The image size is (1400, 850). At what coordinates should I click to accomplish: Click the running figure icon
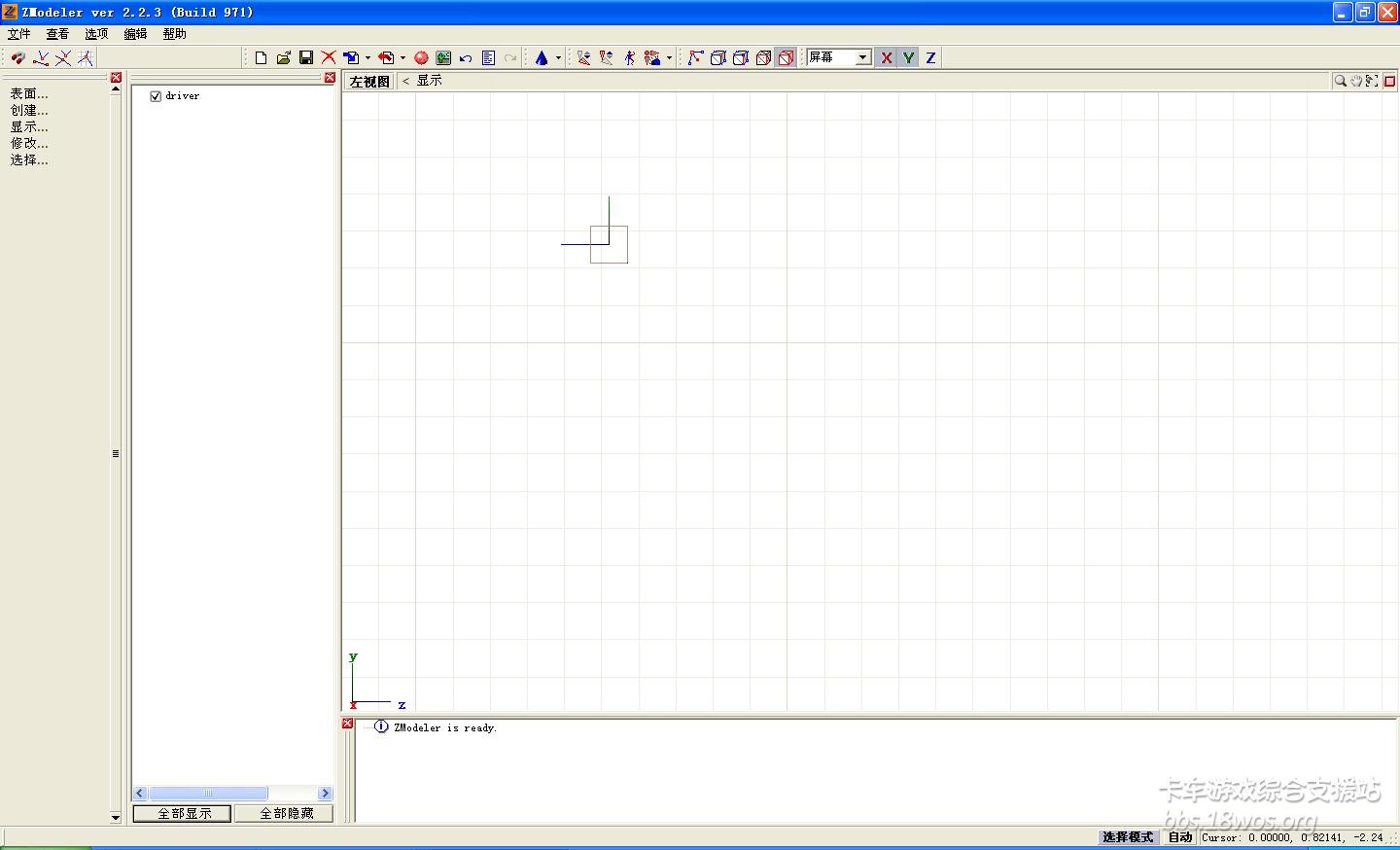pos(630,58)
